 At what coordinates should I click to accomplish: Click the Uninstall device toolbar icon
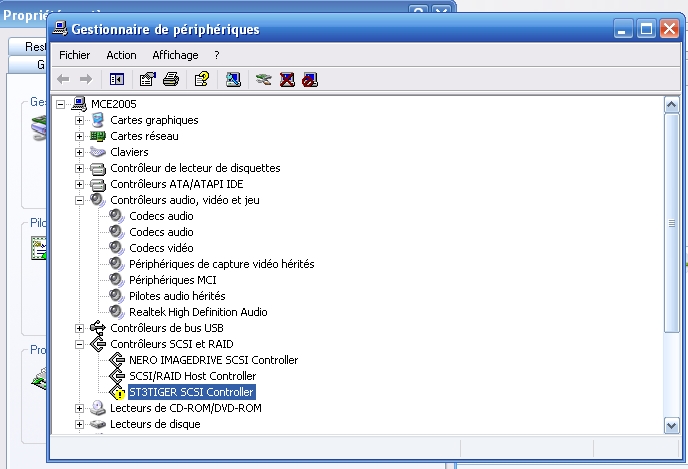[287, 79]
